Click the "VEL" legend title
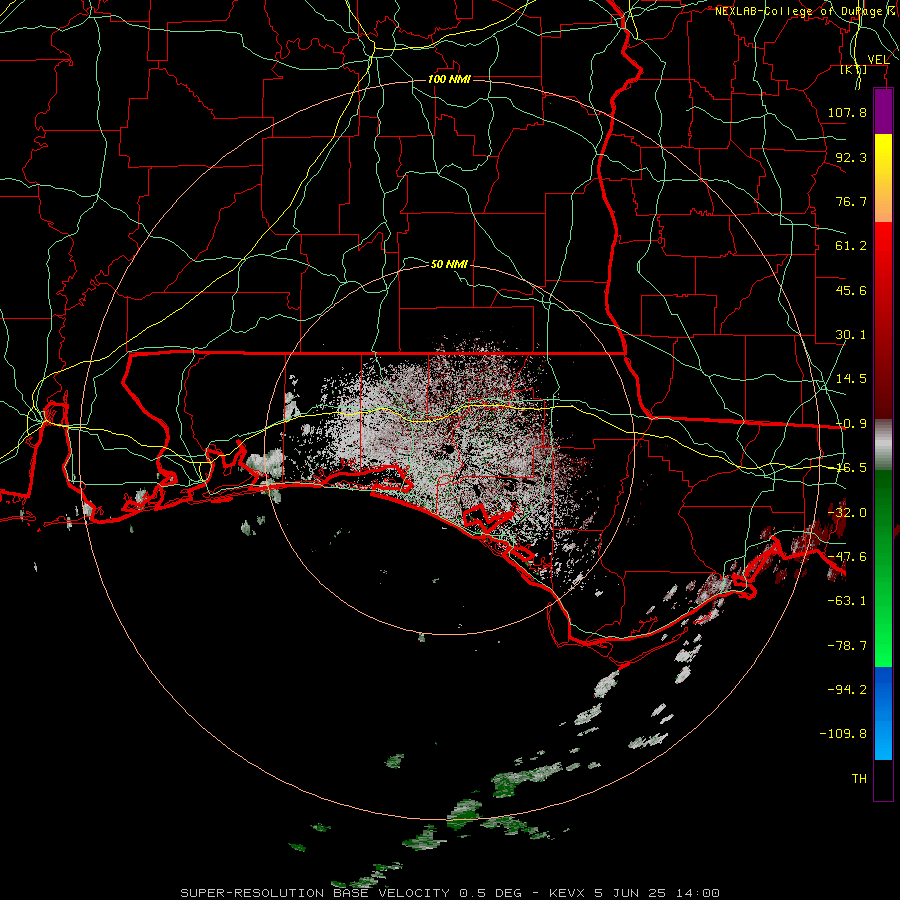 click(879, 60)
